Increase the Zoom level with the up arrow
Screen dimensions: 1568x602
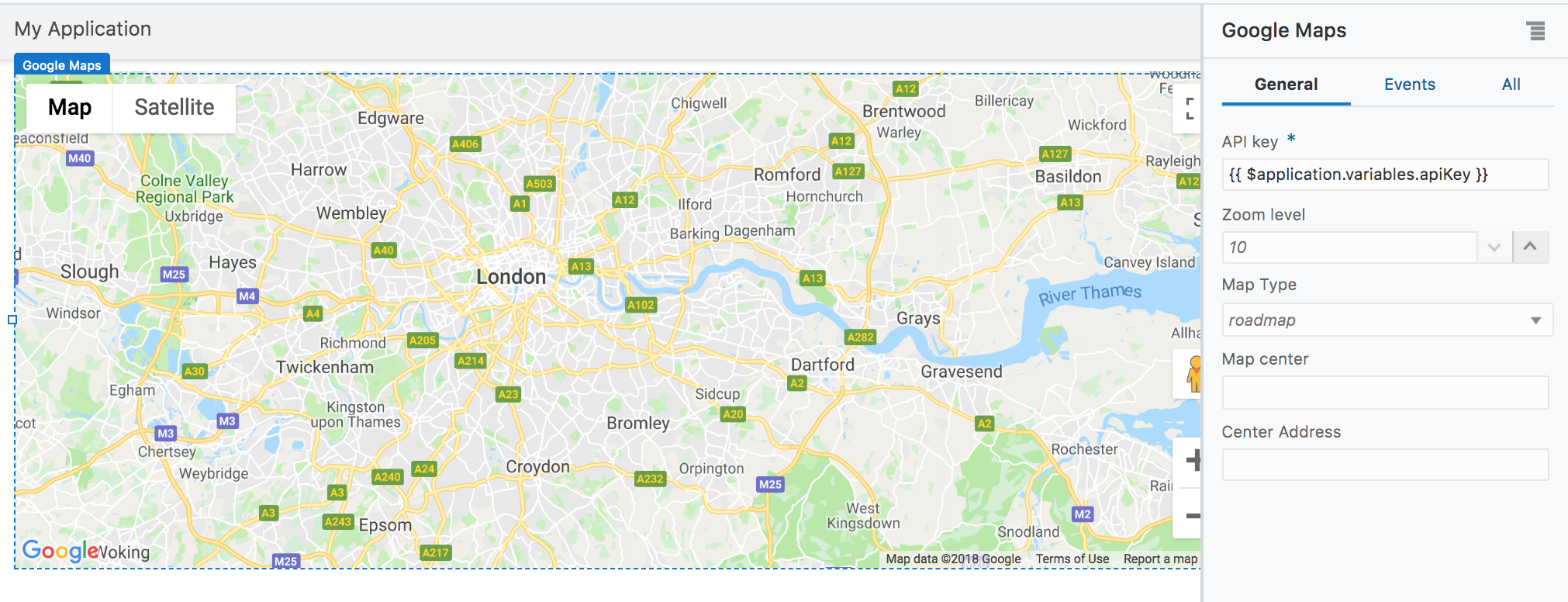(1530, 247)
